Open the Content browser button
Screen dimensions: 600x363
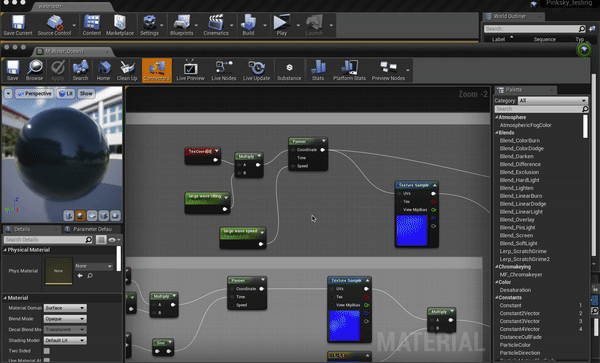coord(92,25)
